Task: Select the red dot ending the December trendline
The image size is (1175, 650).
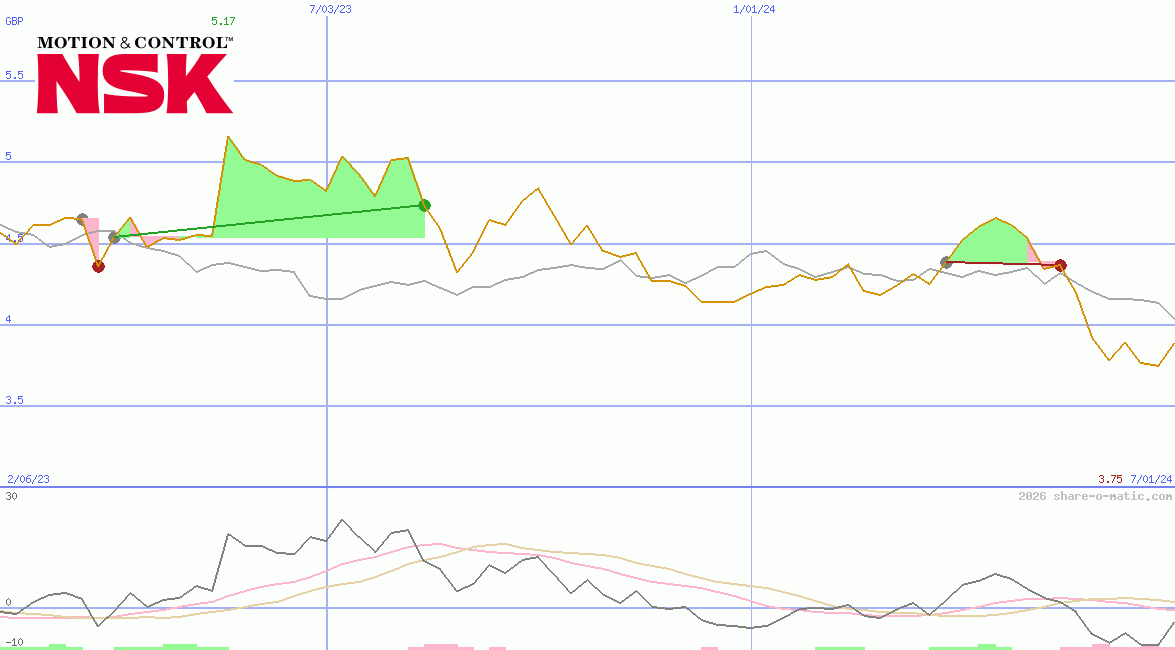Action: (1060, 264)
